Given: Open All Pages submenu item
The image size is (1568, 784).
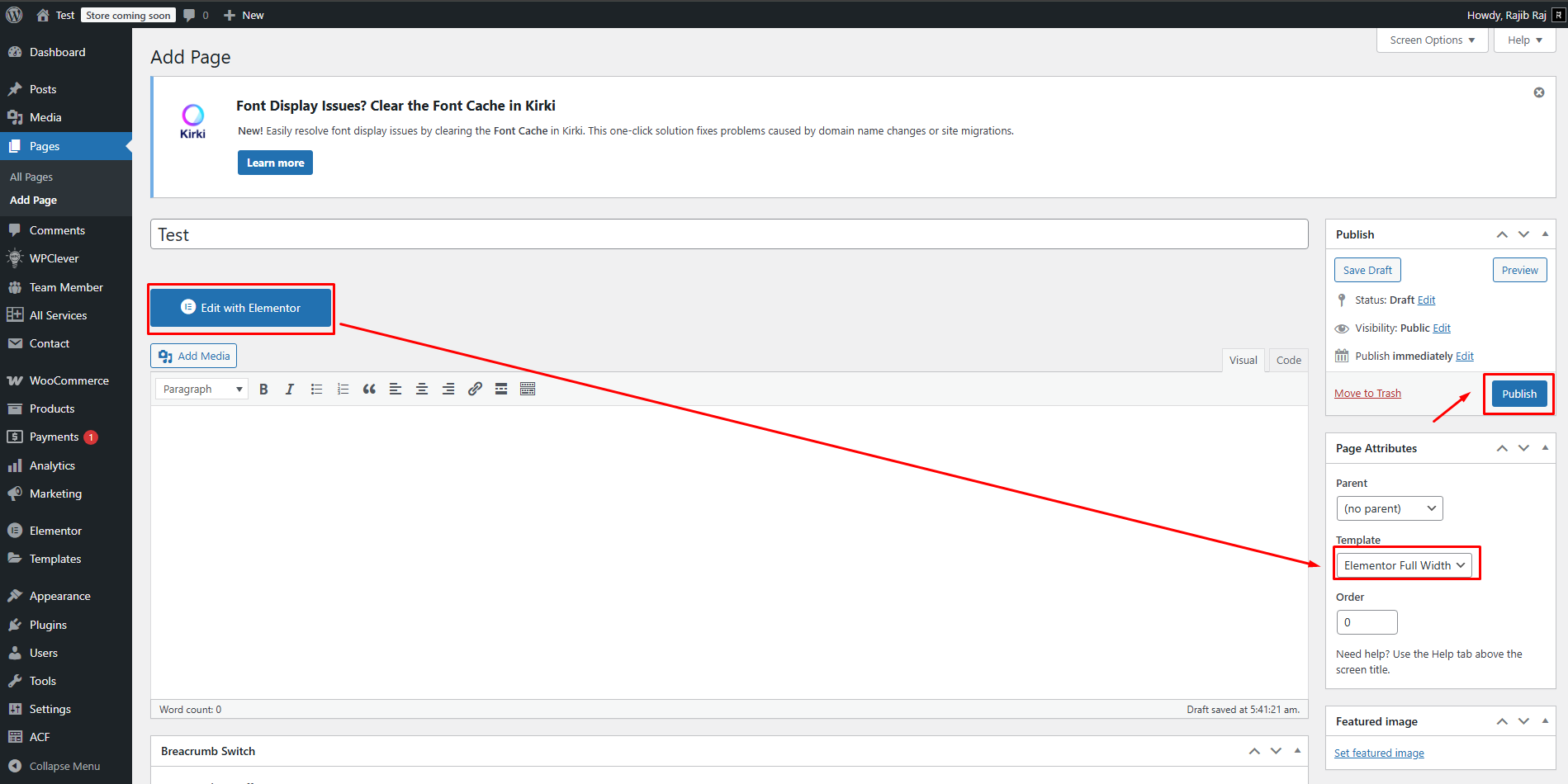Looking at the screenshot, I should tap(31, 177).
